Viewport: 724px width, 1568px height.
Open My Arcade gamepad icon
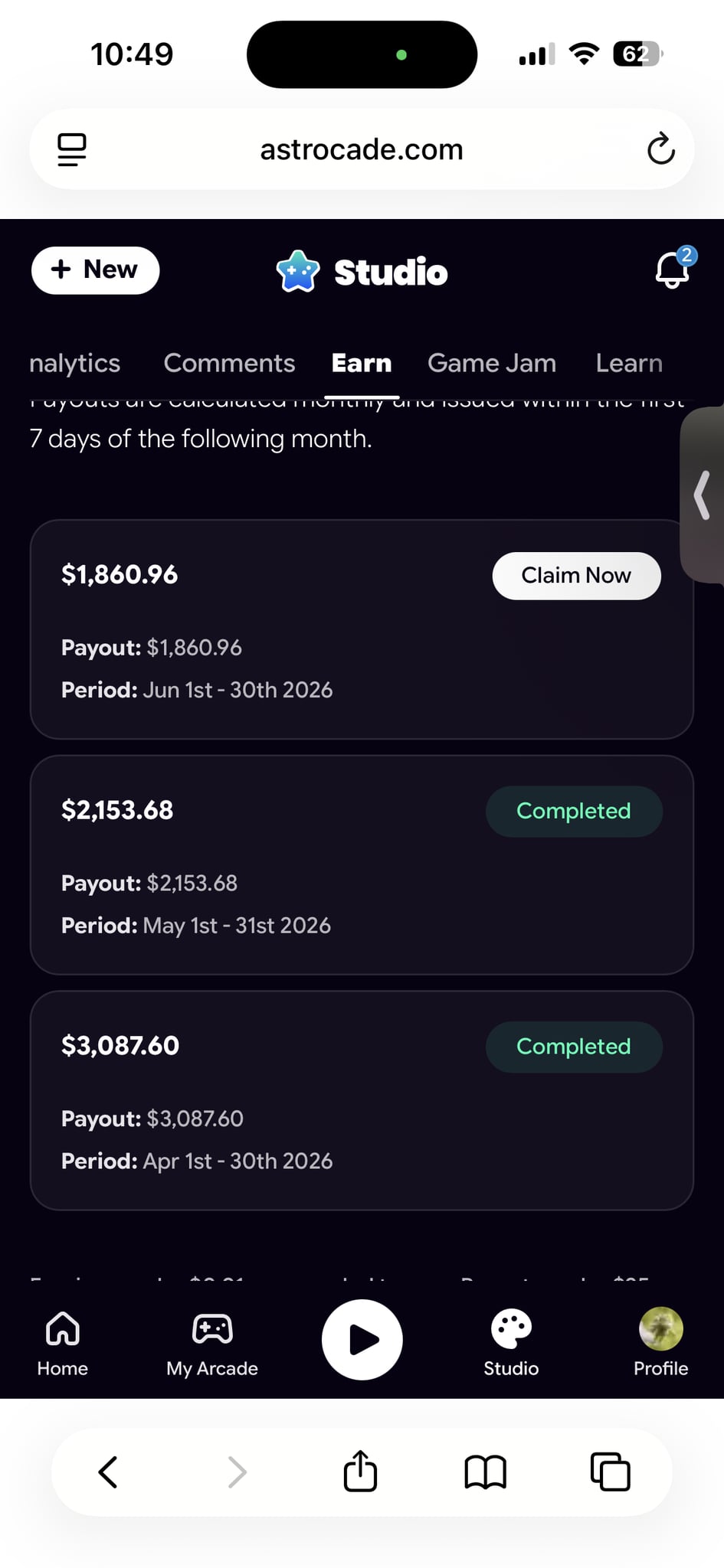212,1328
